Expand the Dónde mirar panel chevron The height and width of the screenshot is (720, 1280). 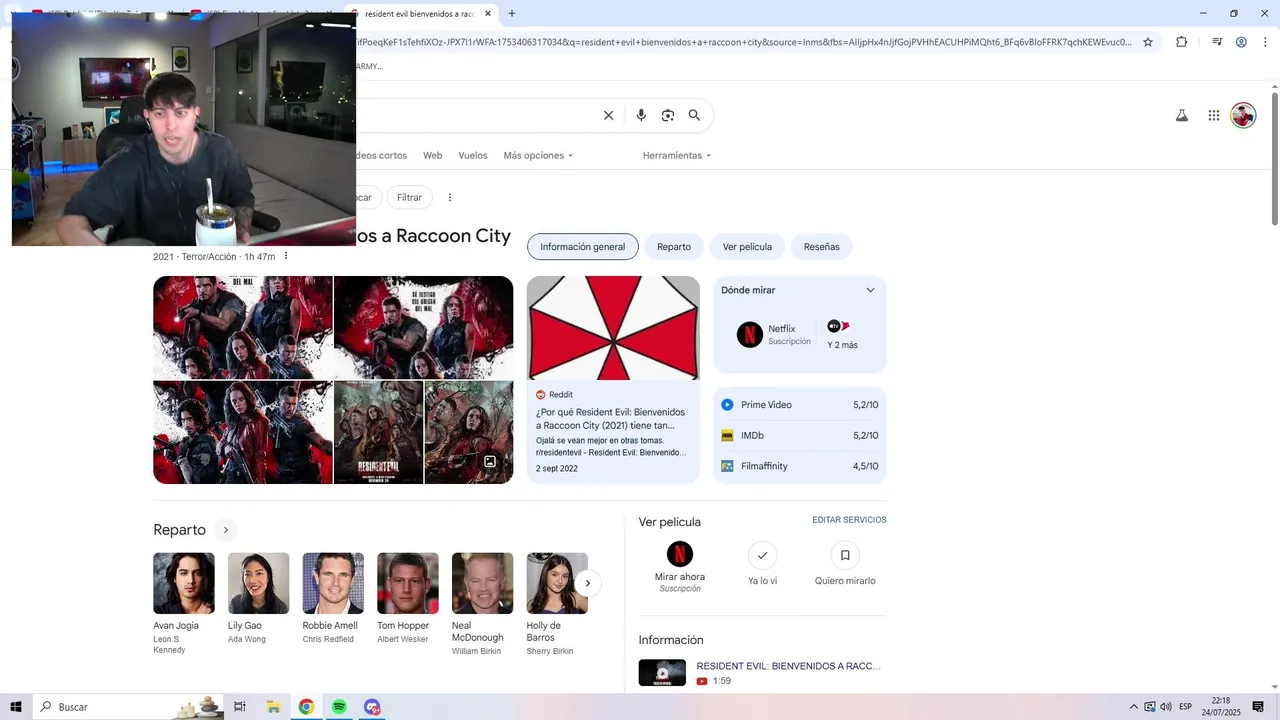coord(870,290)
